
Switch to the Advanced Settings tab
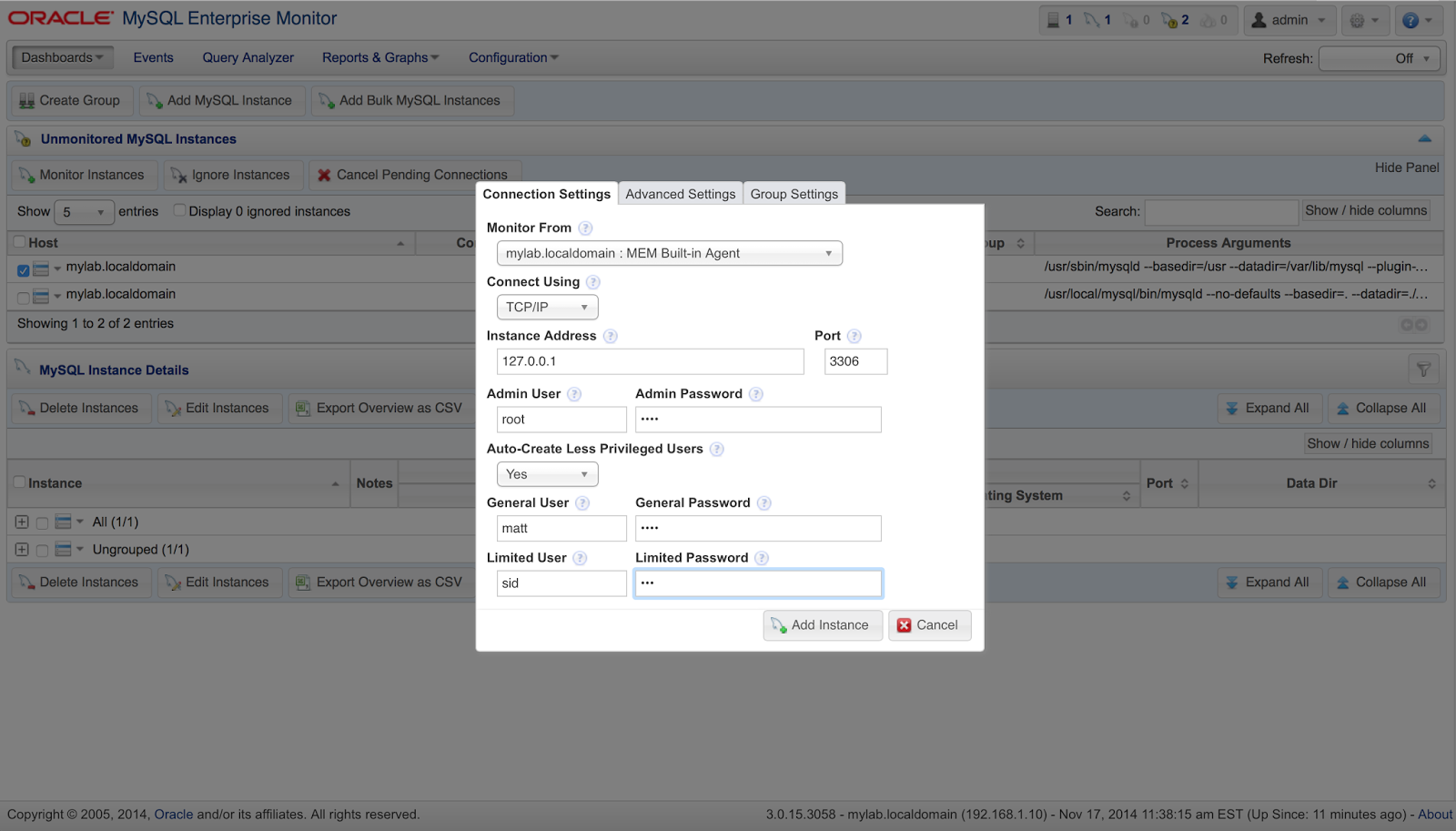(680, 193)
